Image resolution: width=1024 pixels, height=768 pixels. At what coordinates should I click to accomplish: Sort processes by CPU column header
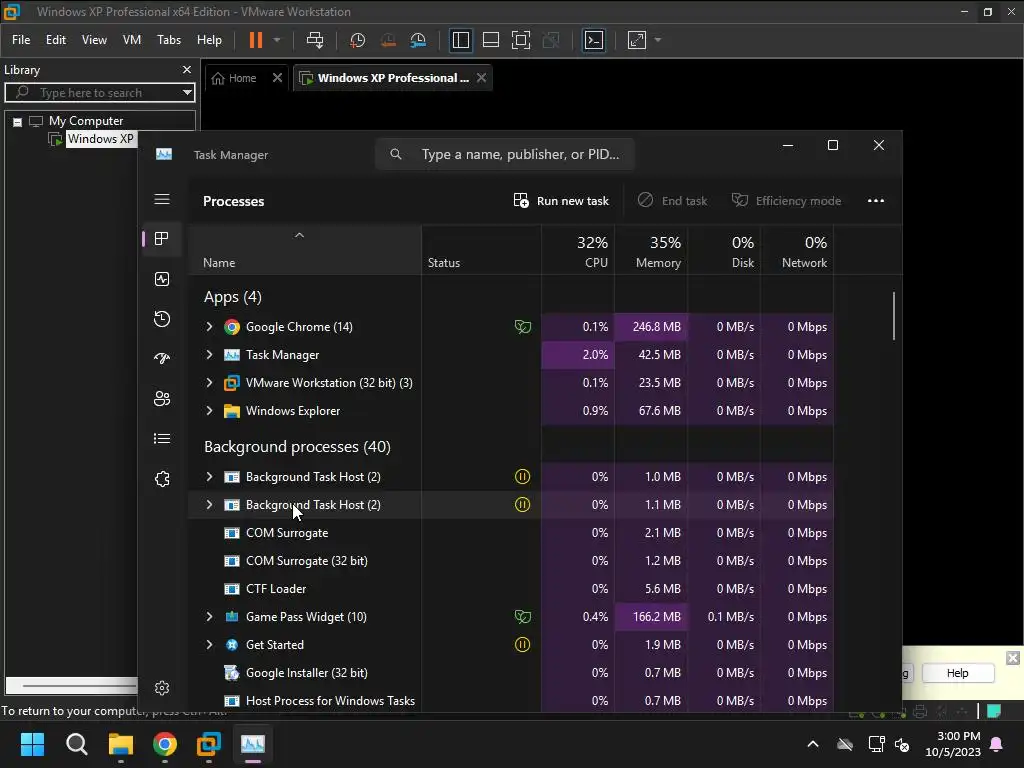click(578, 251)
